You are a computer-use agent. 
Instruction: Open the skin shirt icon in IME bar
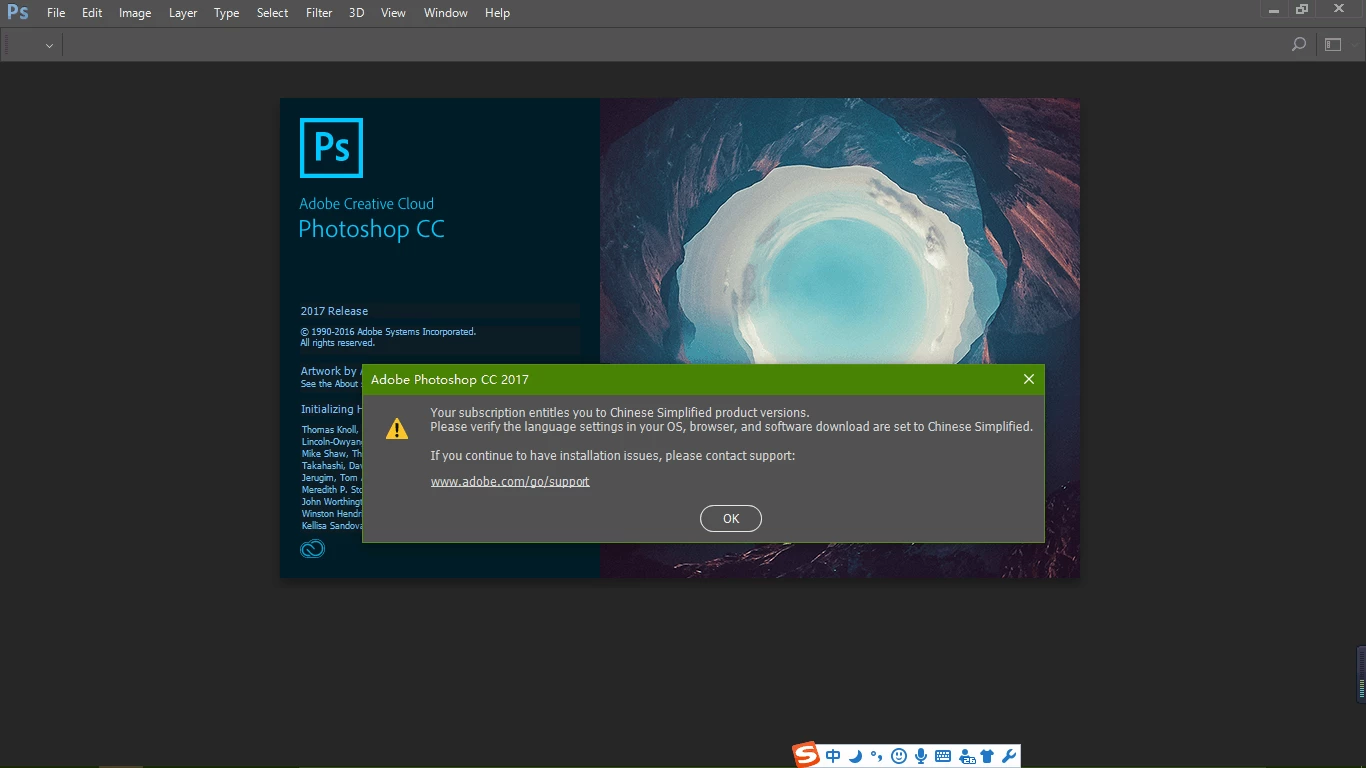988,756
